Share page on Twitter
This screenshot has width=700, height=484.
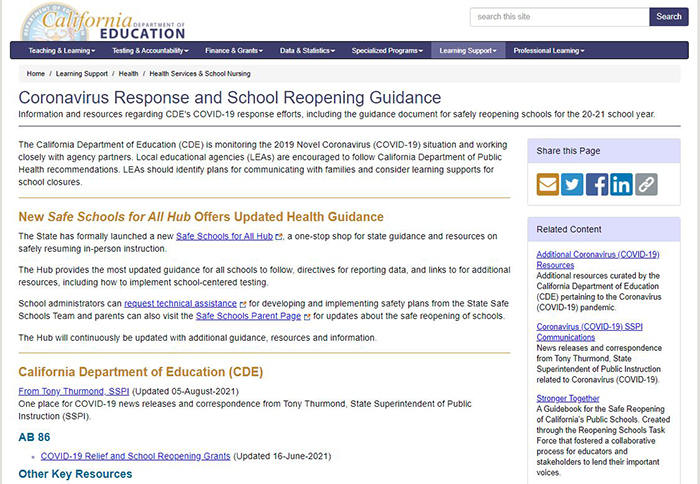(572, 184)
